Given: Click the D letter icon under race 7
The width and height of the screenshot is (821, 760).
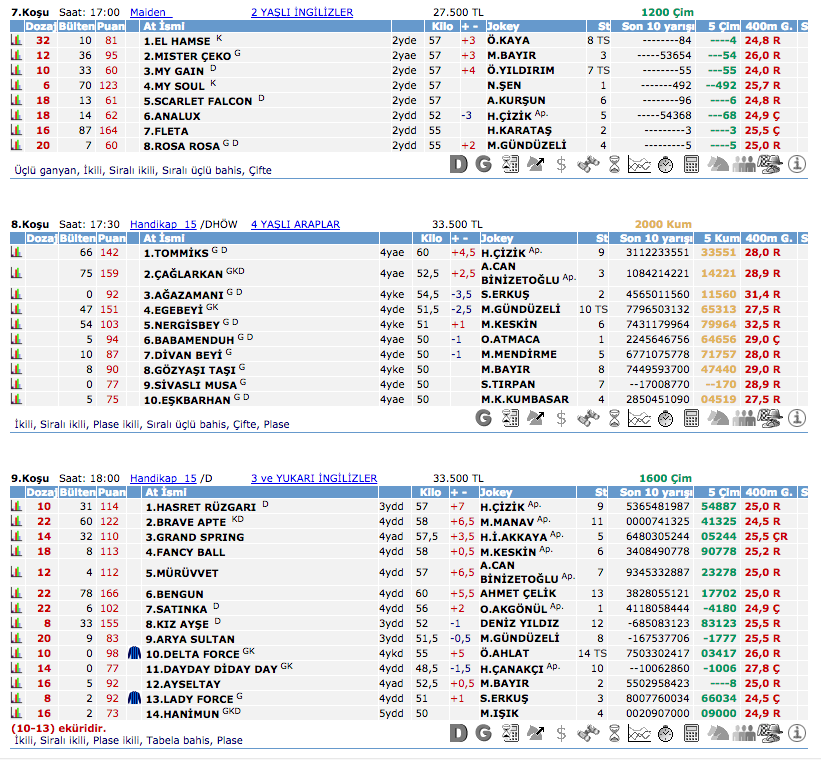Looking at the screenshot, I should (458, 164).
